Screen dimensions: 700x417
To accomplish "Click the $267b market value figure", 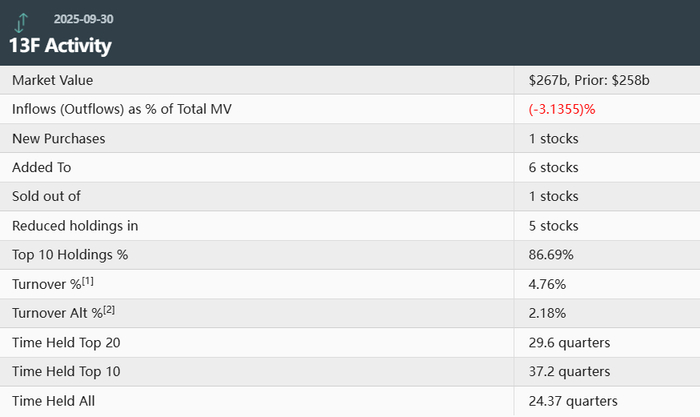I will 546,80.
